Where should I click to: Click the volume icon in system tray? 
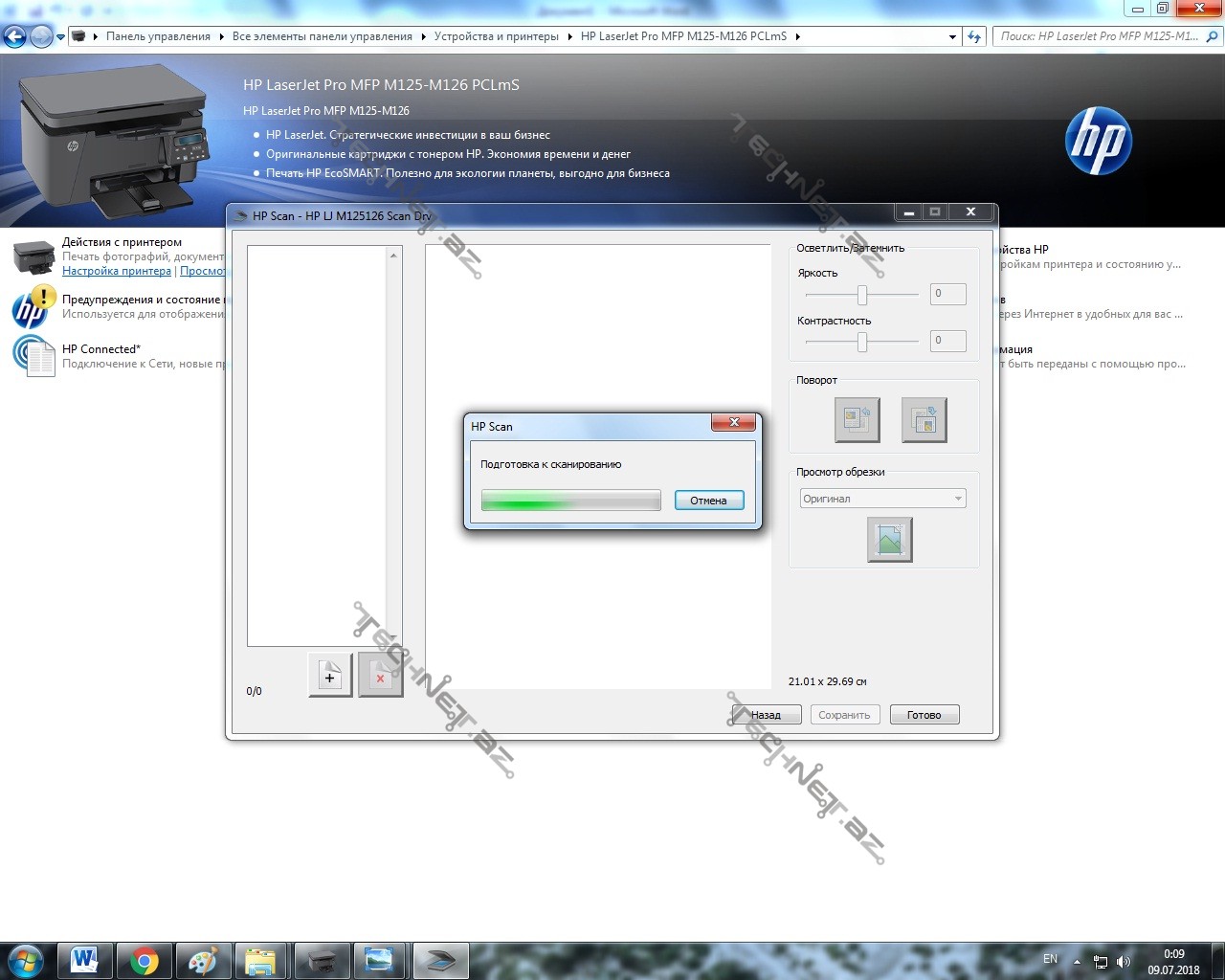pos(1123,961)
